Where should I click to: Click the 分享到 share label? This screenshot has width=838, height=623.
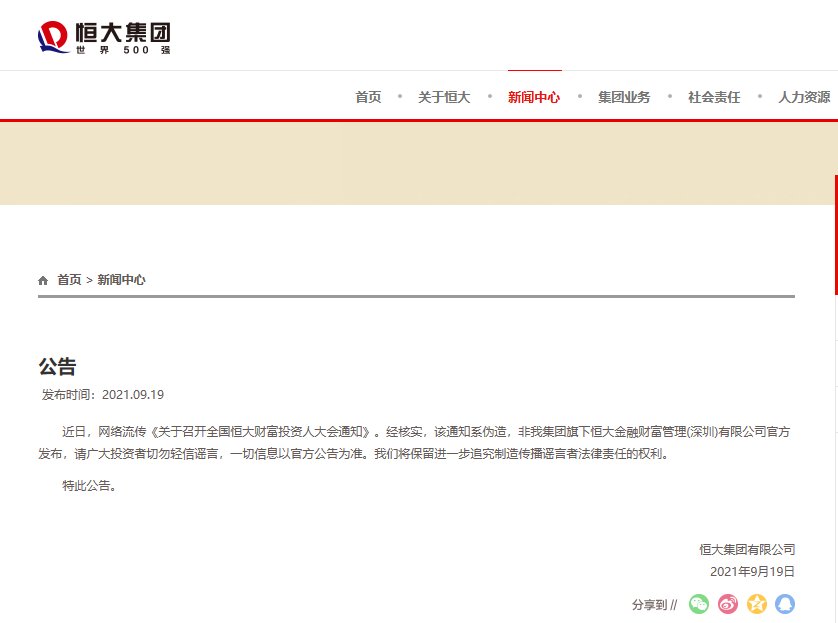coord(648,604)
